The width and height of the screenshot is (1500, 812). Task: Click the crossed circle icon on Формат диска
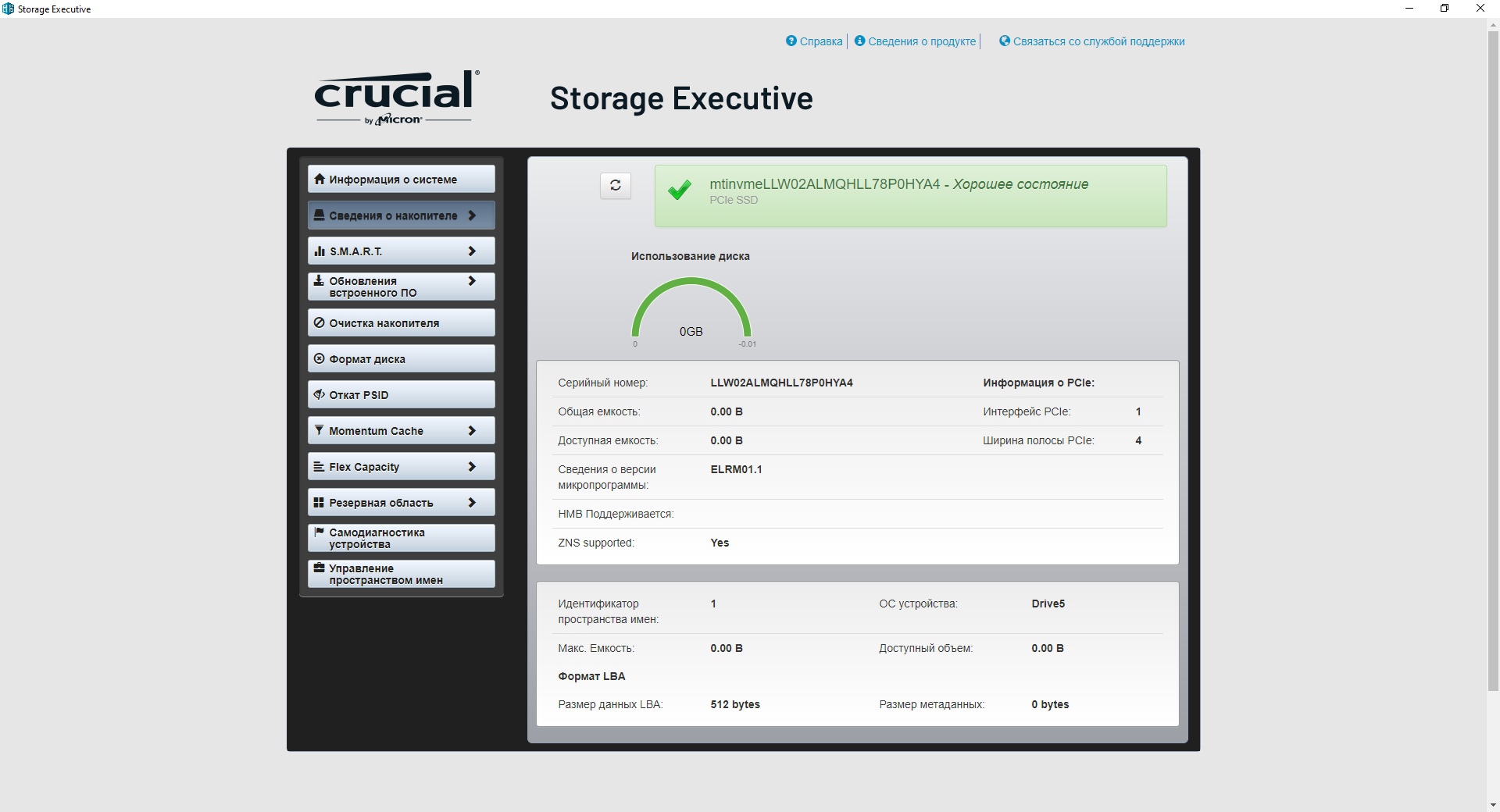point(319,358)
